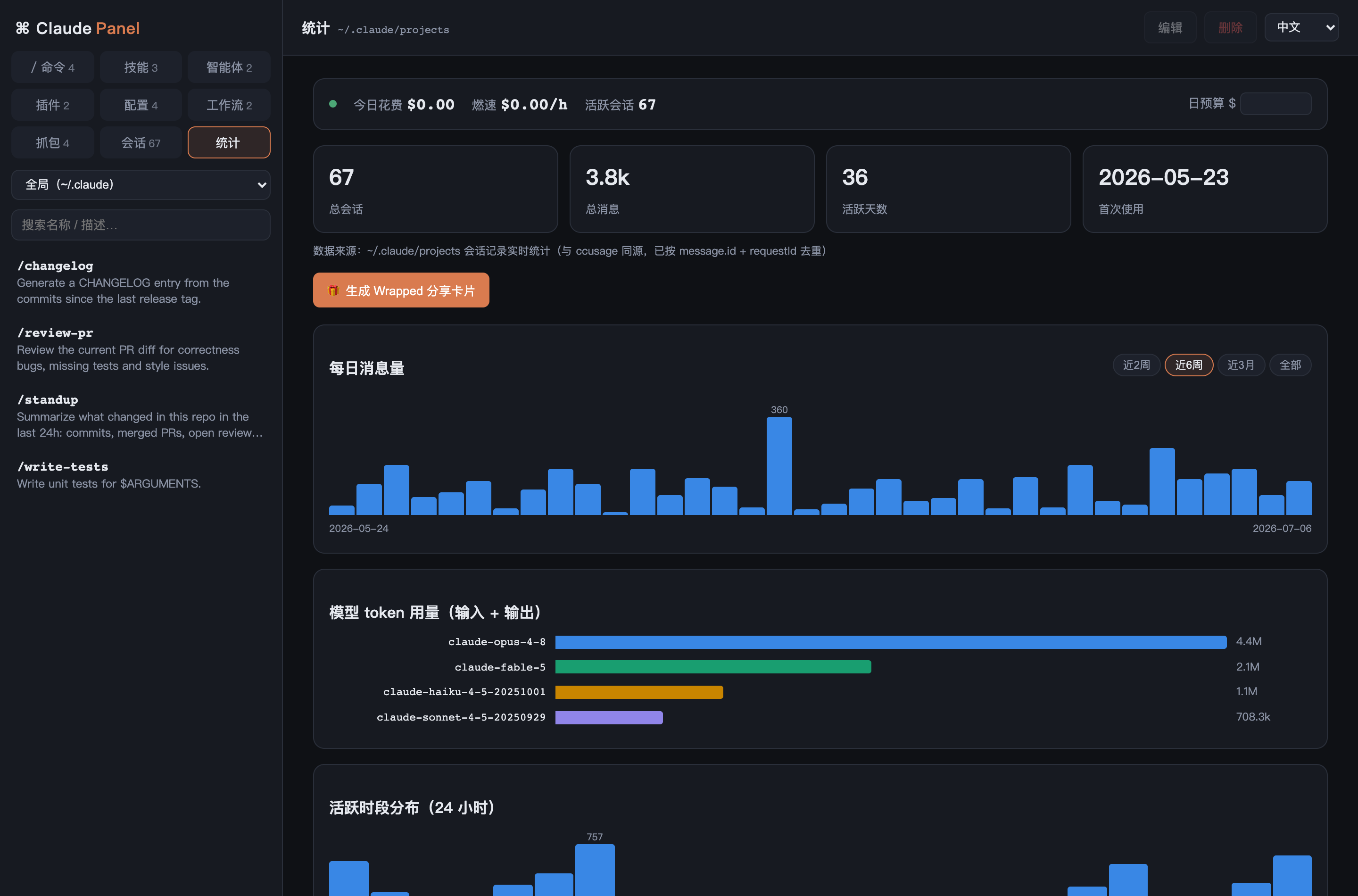Select the 近3月 range filter
The image size is (1358, 896).
click(x=1241, y=365)
